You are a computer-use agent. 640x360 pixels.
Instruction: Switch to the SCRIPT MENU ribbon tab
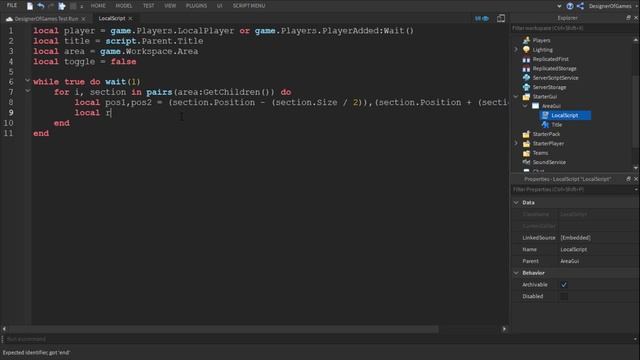tap(249, 6)
